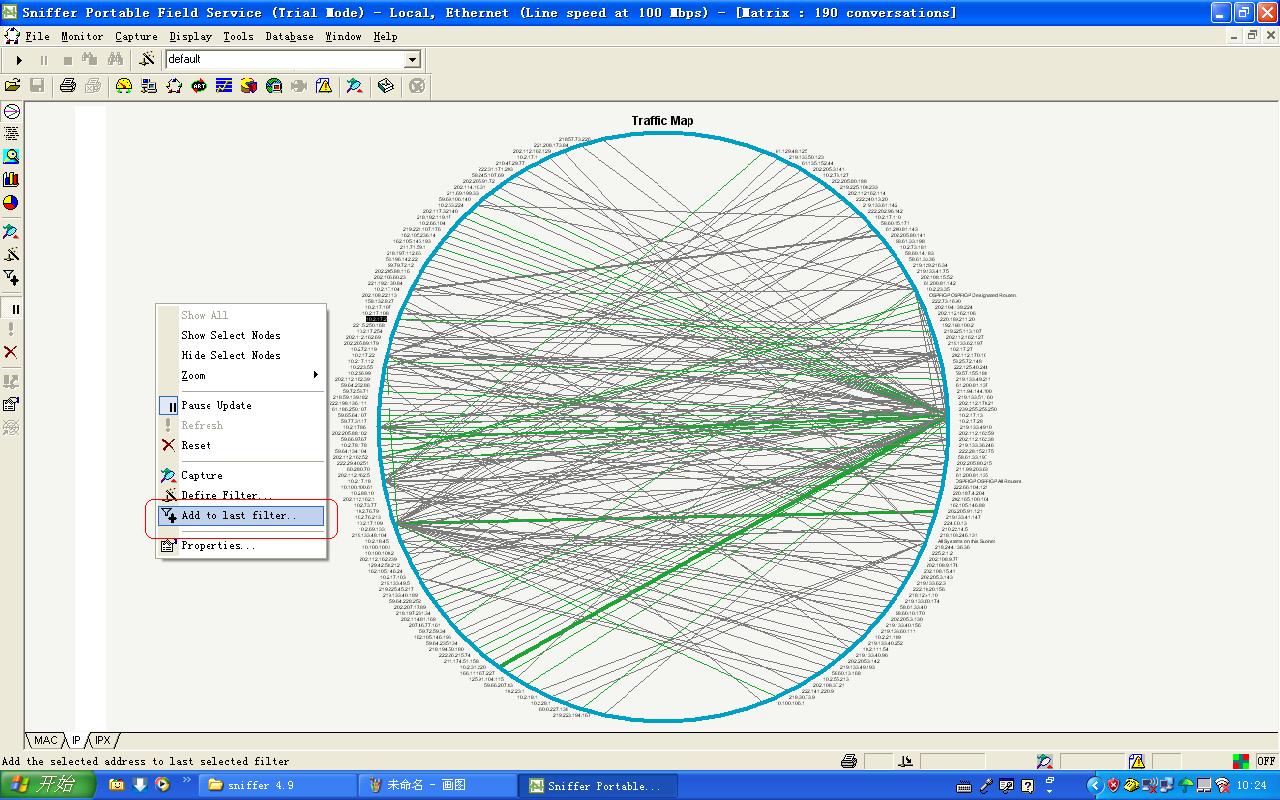Click the OFF indicator in status bar
The image size is (1280, 800).
point(1266,761)
